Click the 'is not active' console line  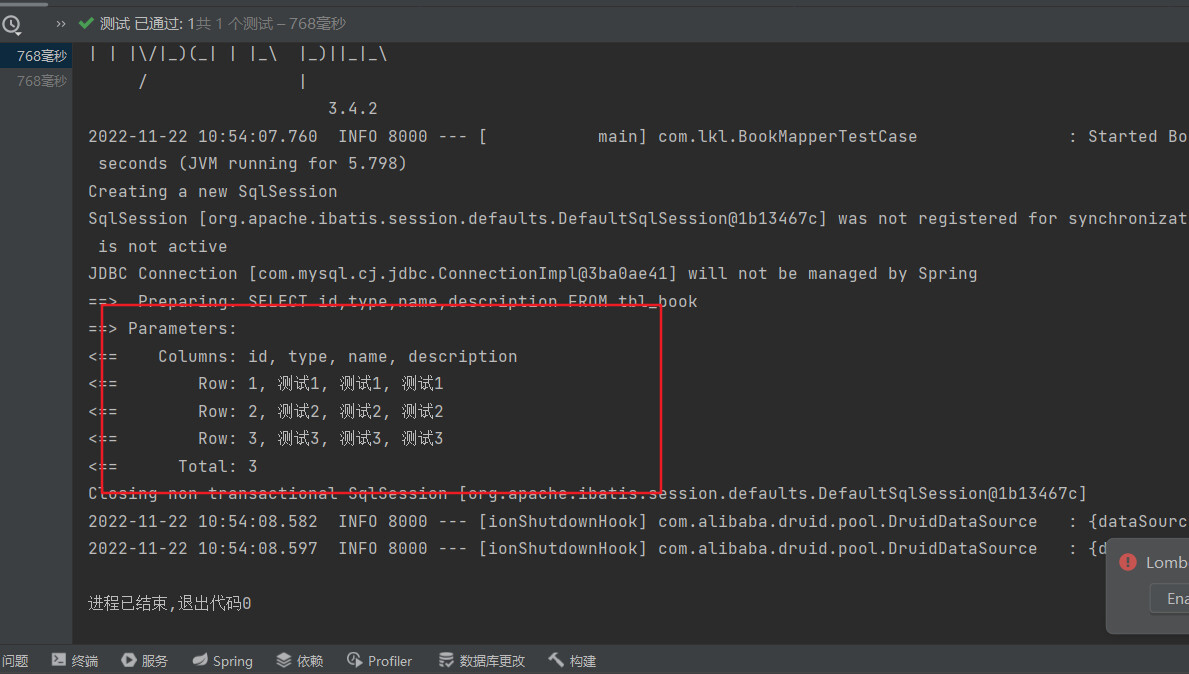pos(162,246)
